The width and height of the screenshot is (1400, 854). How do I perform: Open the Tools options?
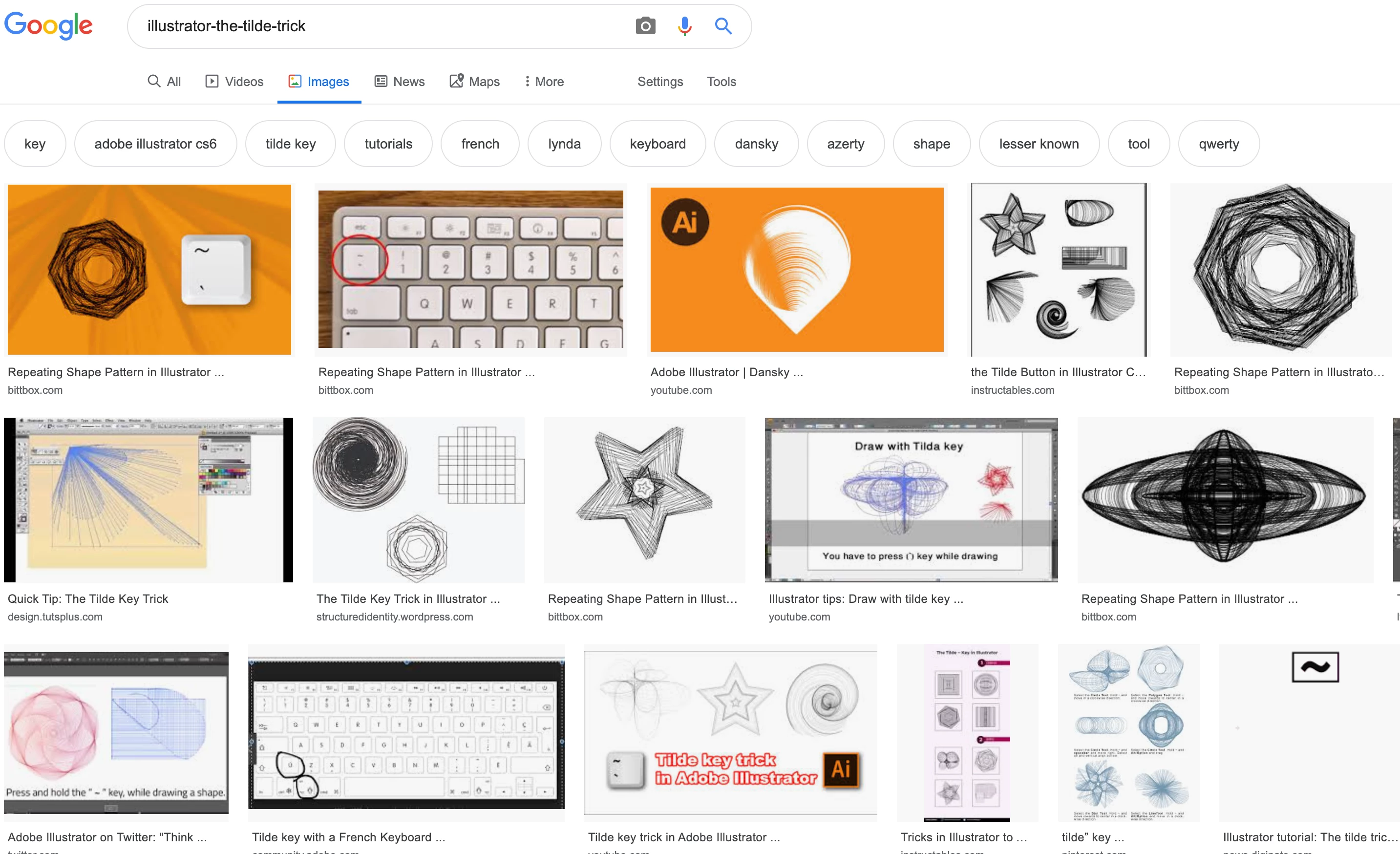[721, 81]
